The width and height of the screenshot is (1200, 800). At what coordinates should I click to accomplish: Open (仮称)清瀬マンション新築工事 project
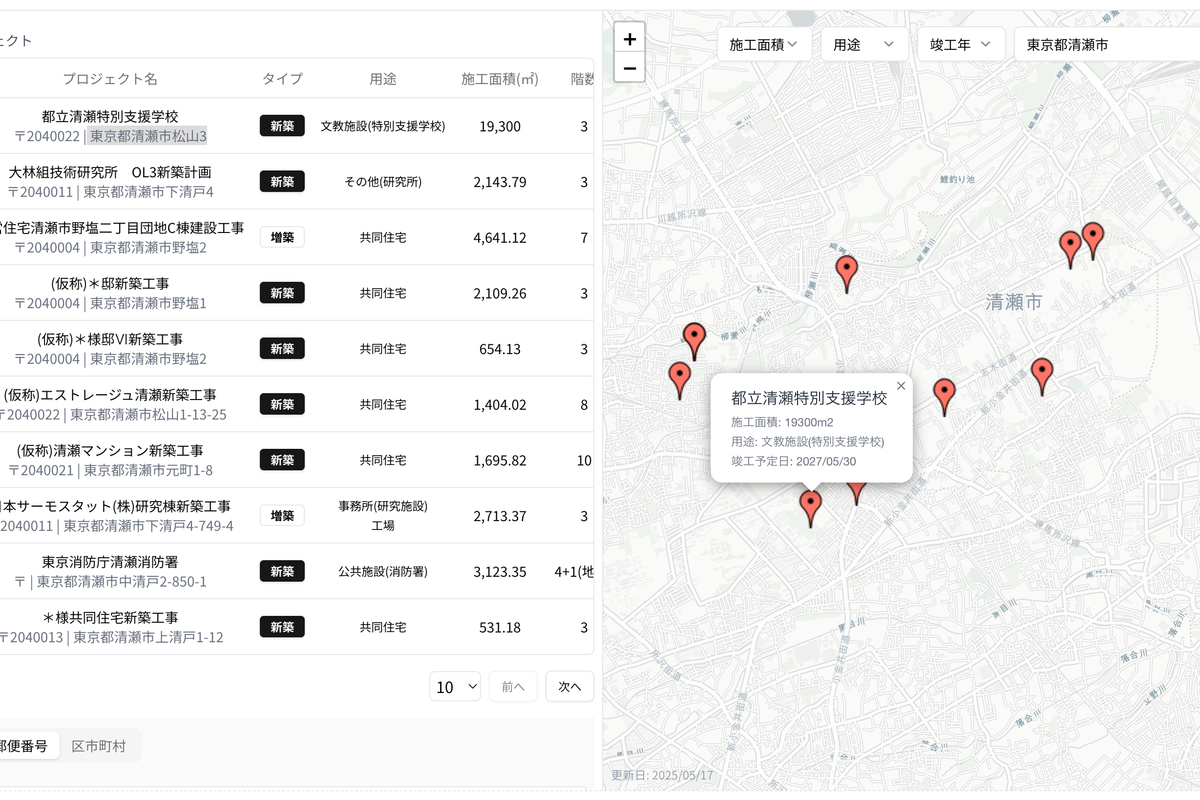tap(110, 451)
